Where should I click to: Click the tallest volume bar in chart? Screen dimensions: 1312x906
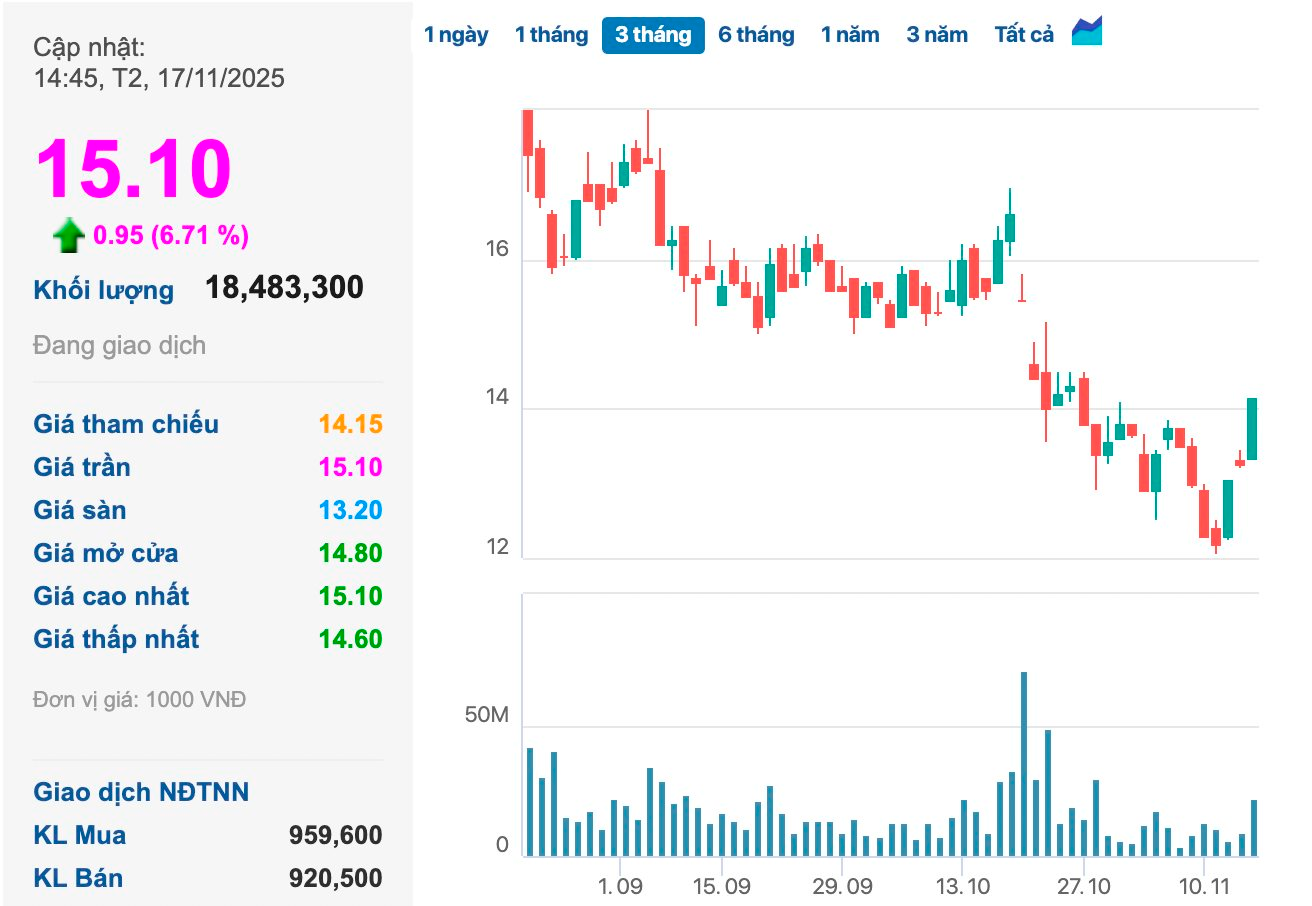pyautogui.click(x=1024, y=764)
